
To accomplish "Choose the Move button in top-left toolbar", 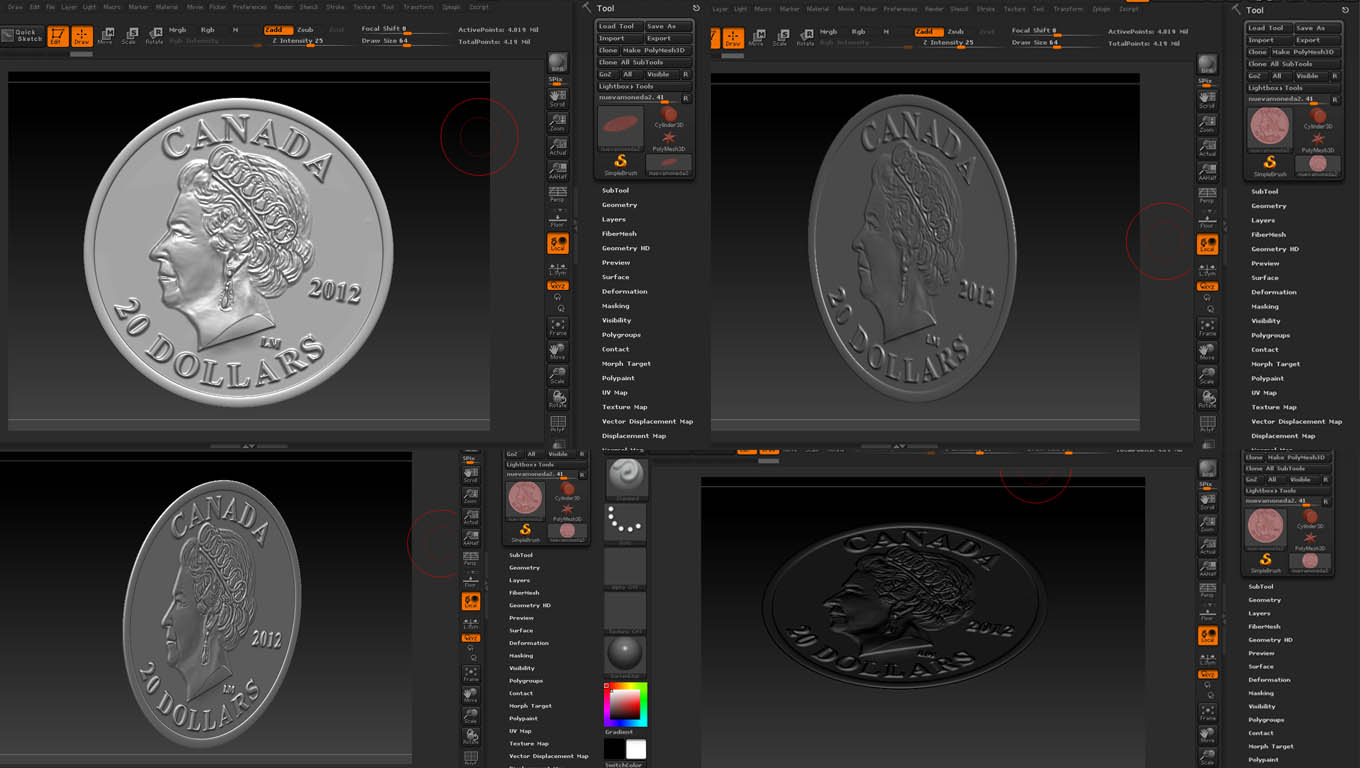I will click(105, 37).
